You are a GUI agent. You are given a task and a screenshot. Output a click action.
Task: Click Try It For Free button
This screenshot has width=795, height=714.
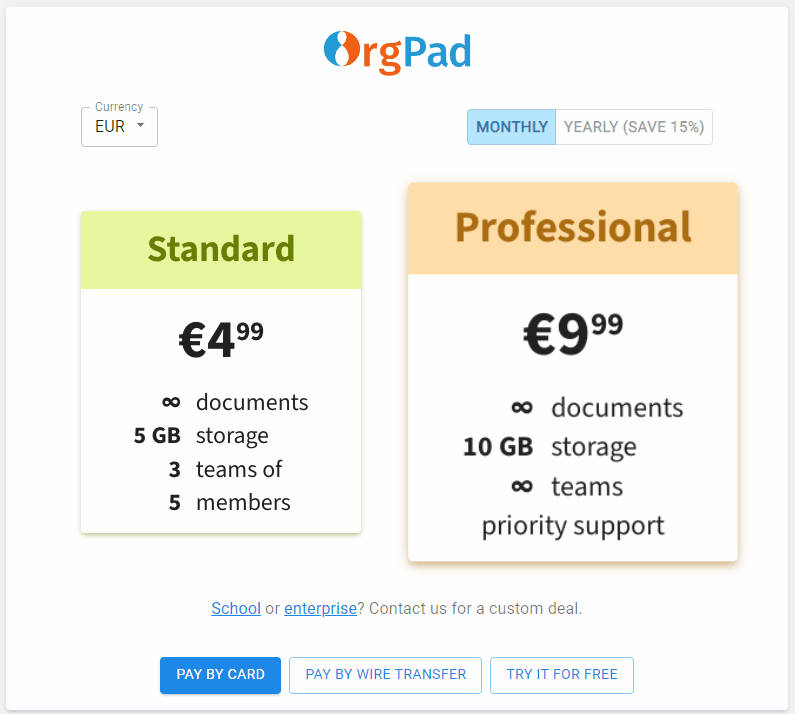[561, 675]
